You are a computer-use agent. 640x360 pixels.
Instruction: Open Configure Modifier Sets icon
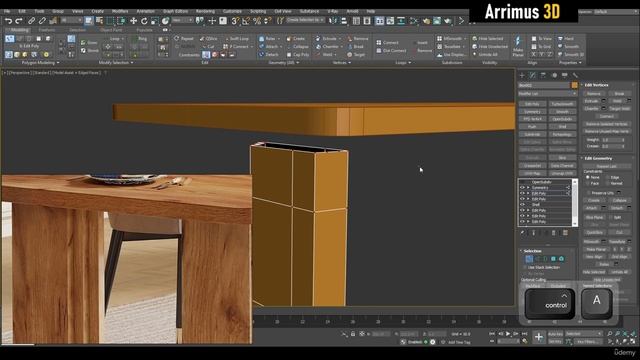point(565,233)
